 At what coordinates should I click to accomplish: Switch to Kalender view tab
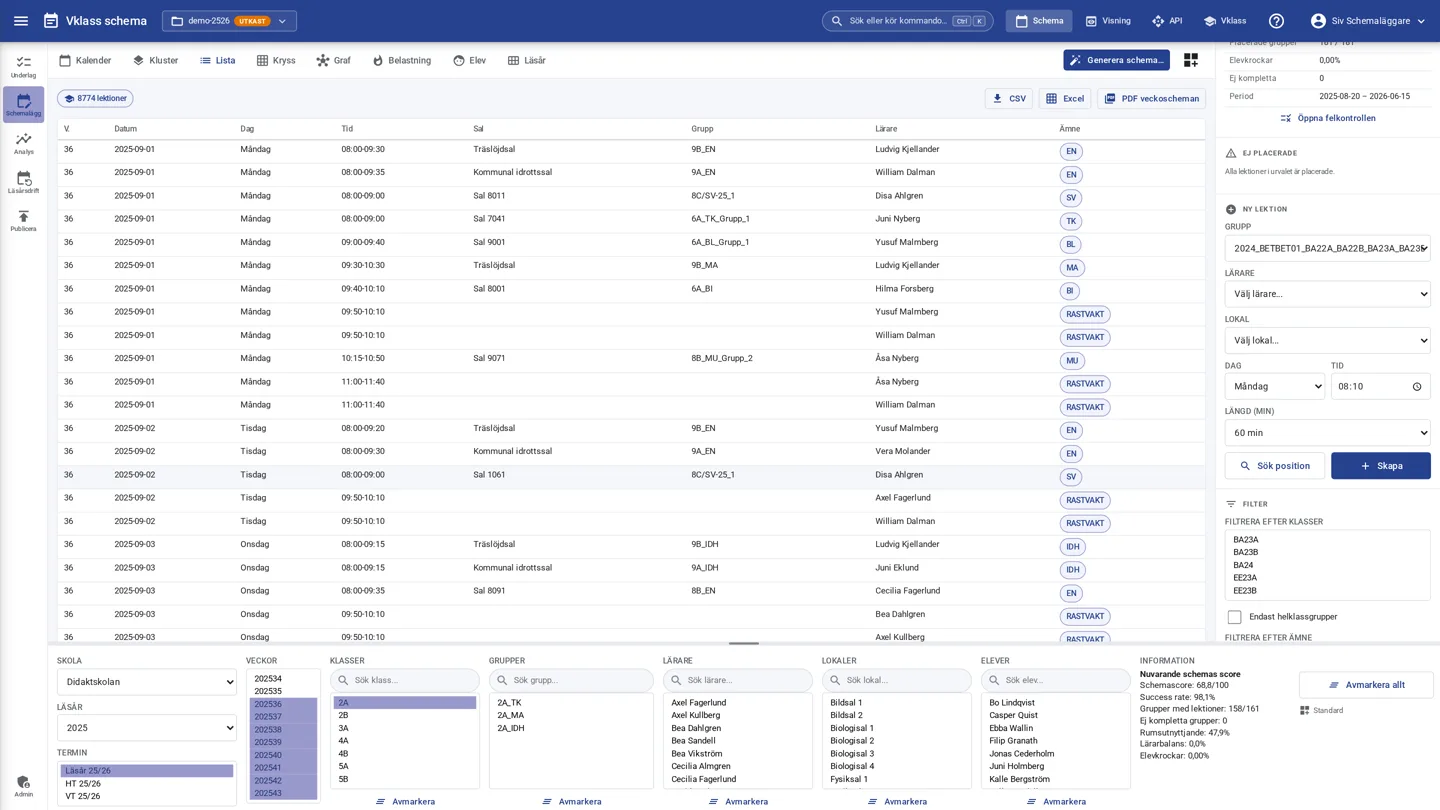coord(85,61)
